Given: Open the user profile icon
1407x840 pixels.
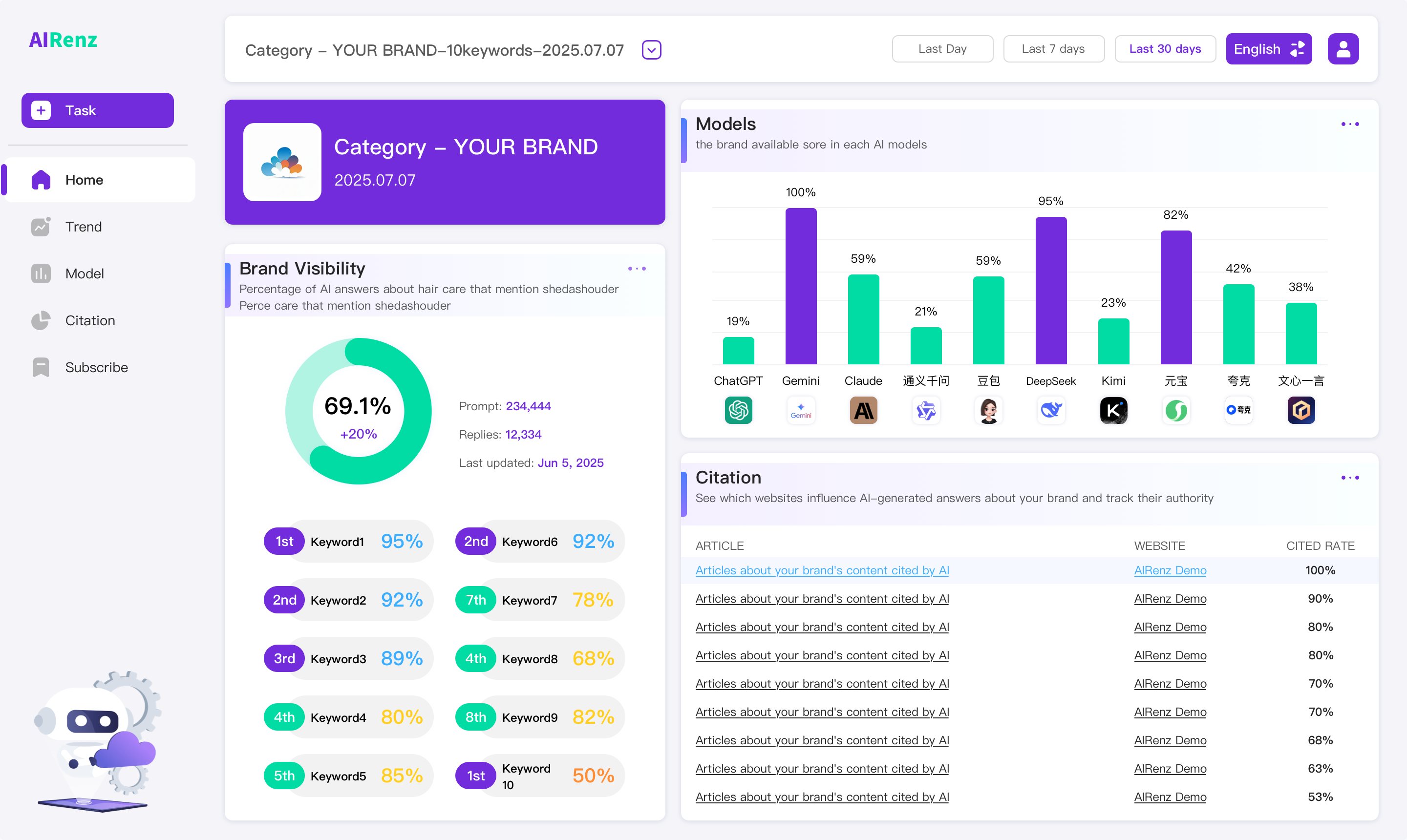Looking at the screenshot, I should [x=1343, y=49].
